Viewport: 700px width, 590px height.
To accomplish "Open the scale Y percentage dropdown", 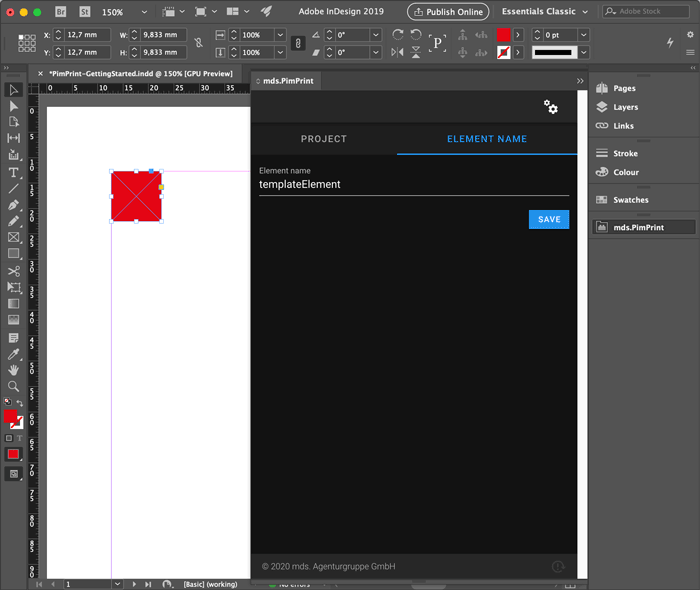I will click(280, 52).
